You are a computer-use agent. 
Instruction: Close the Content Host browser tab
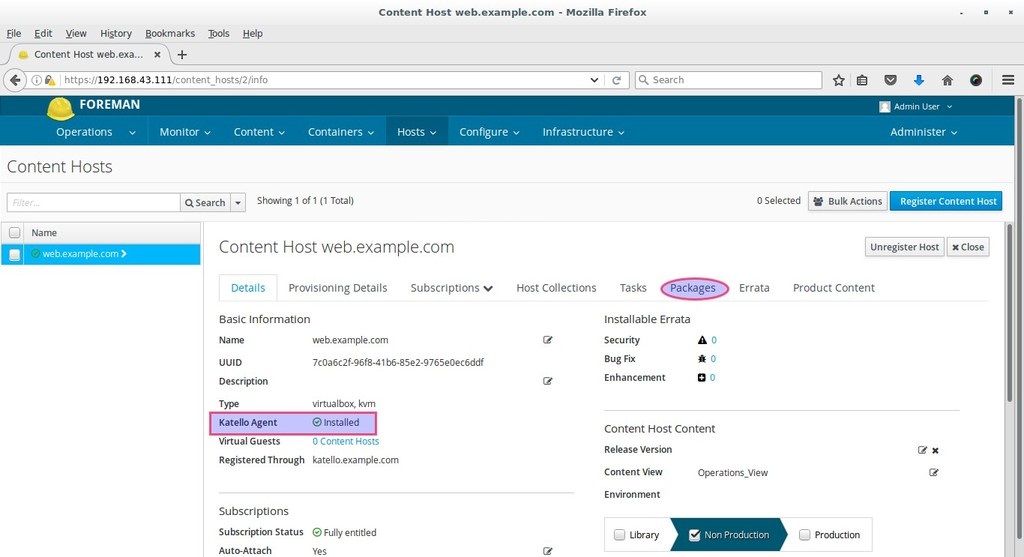pyautogui.click(x=157, y=55)
